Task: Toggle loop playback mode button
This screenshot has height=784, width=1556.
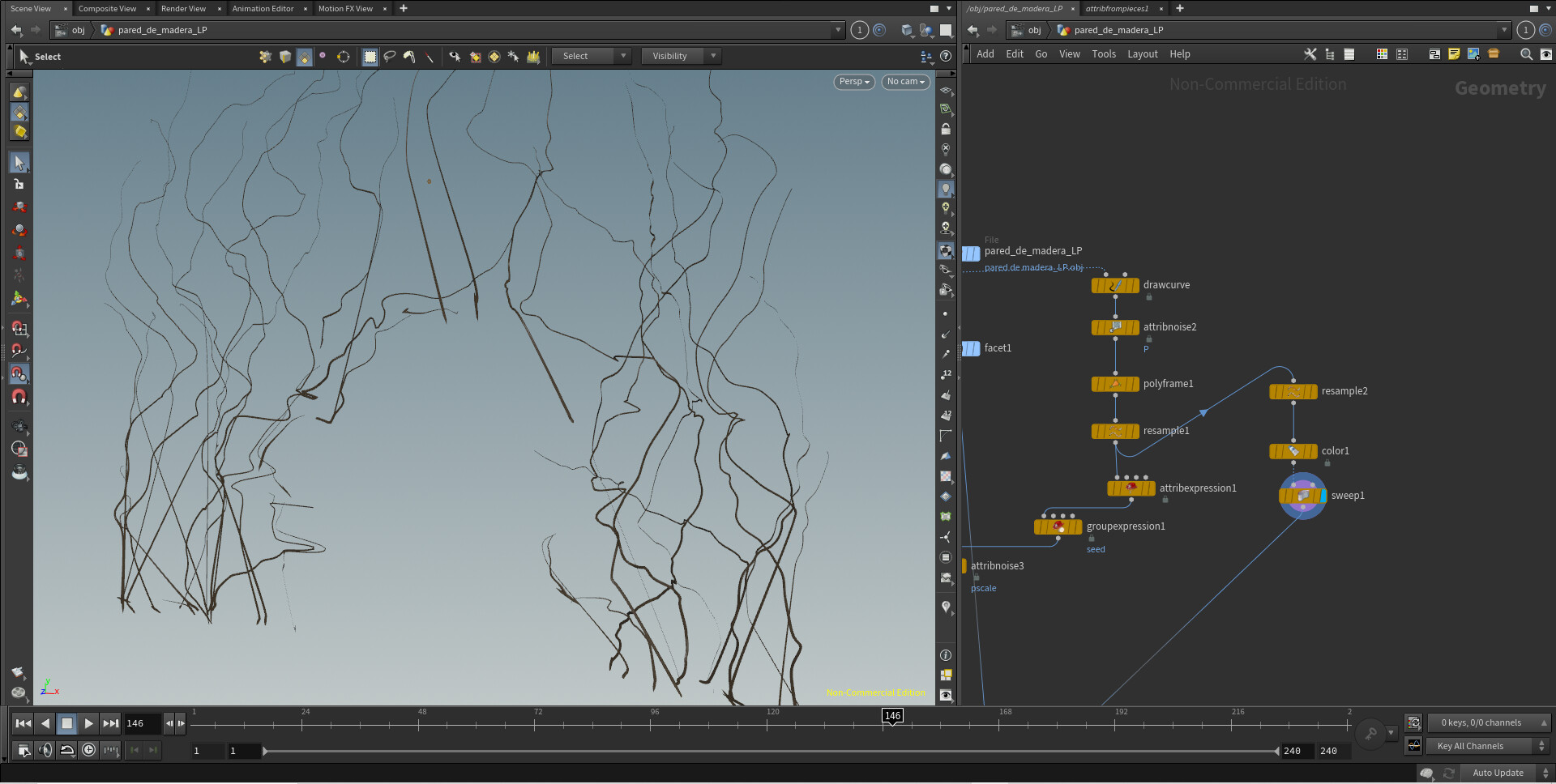Action: pyautogui.click(x=67, y=750)
